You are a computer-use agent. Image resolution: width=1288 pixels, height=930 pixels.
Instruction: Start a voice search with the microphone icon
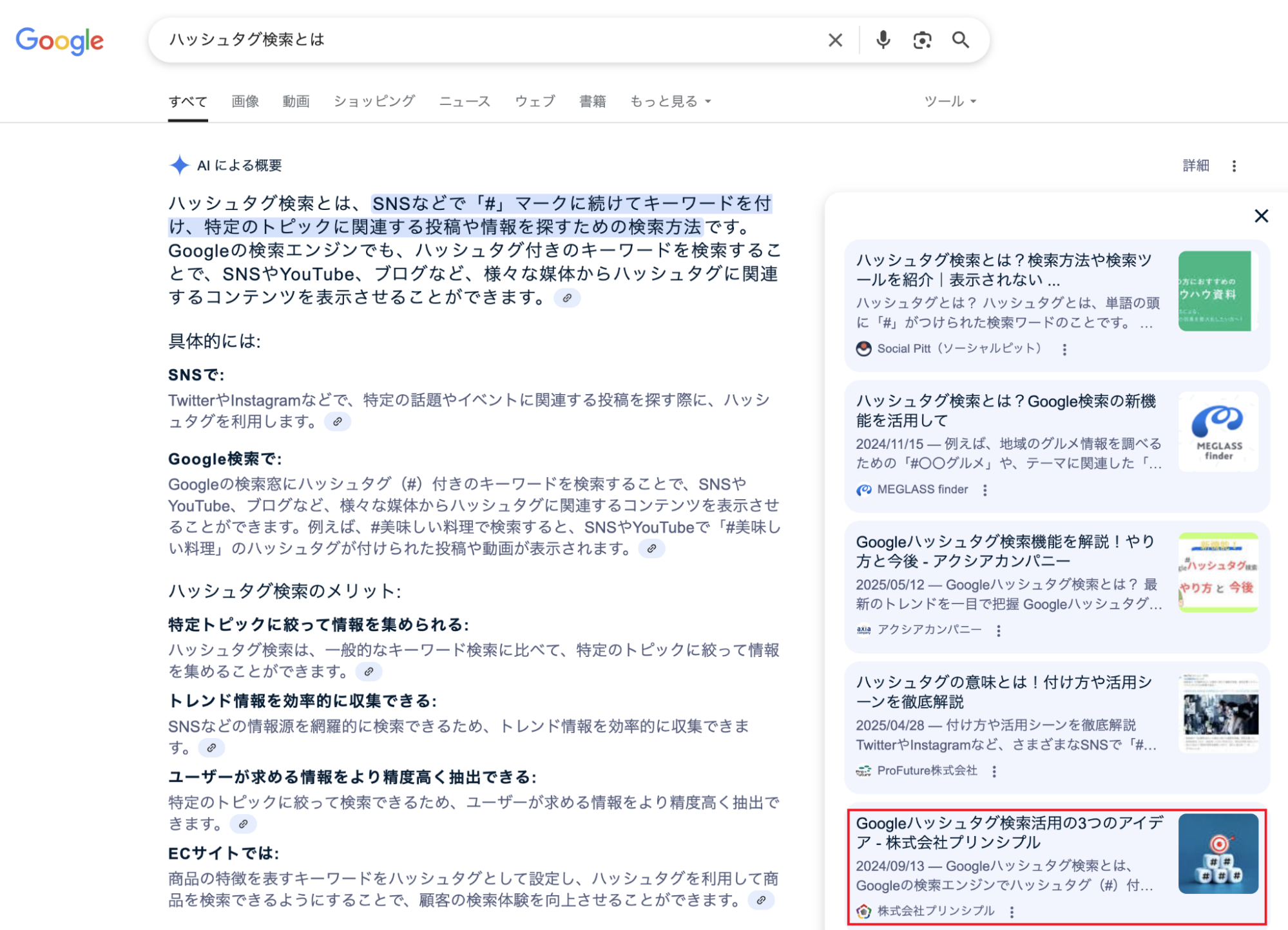[883, 40]
